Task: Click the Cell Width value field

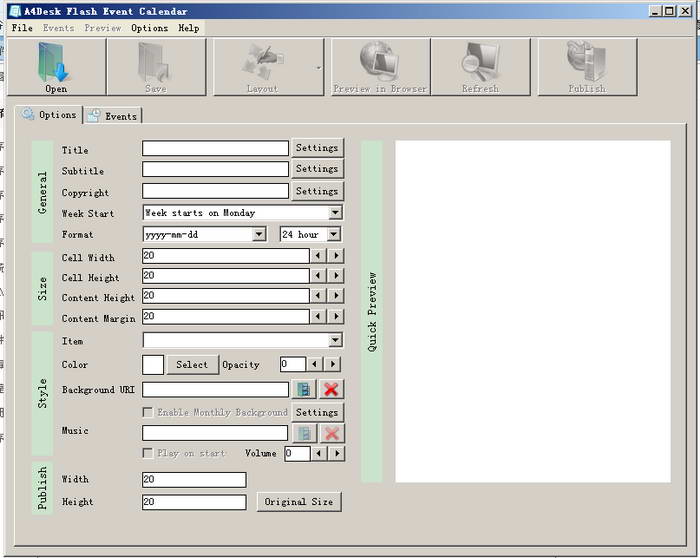Action: [x=225, y=256]
